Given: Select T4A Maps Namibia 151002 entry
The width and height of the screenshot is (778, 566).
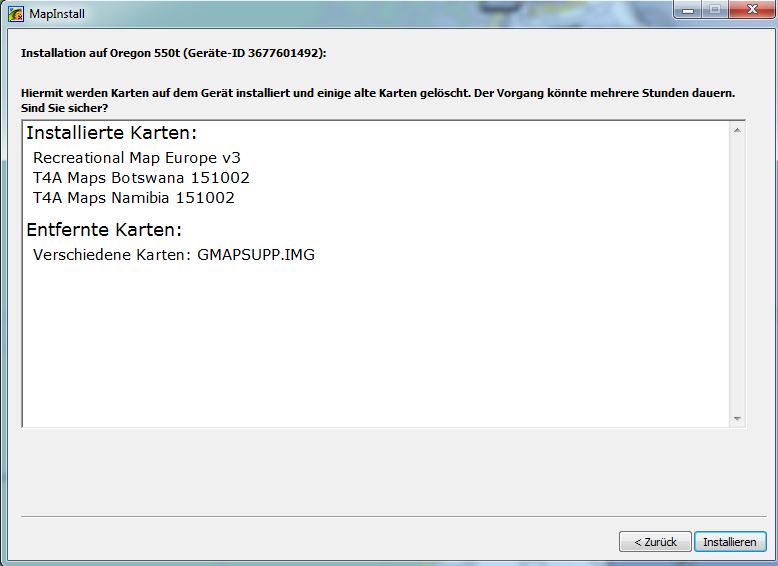Looking at the screenshot, I should [134, 198].
